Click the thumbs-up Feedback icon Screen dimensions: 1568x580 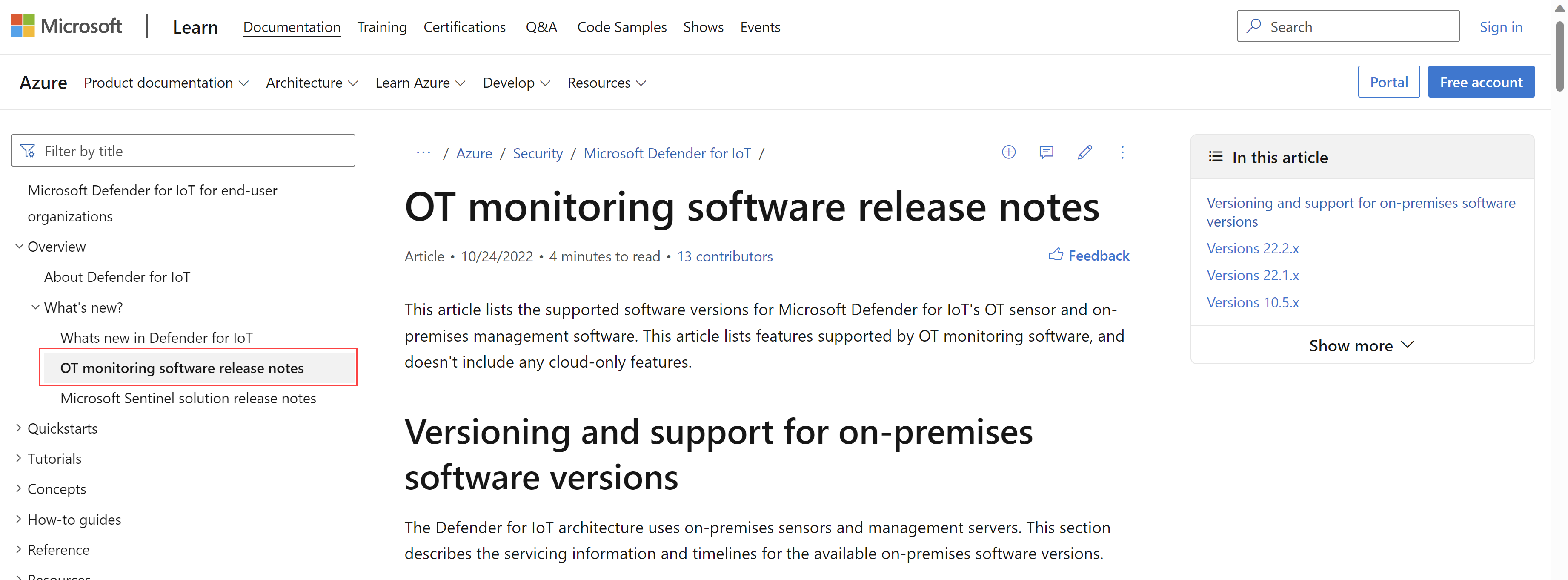coord(1056,255)
